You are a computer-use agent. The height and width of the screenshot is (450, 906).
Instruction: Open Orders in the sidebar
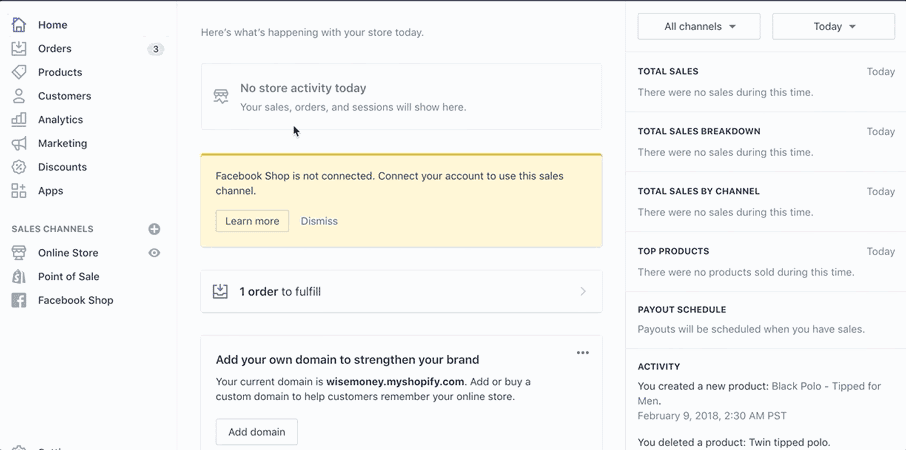55,49
